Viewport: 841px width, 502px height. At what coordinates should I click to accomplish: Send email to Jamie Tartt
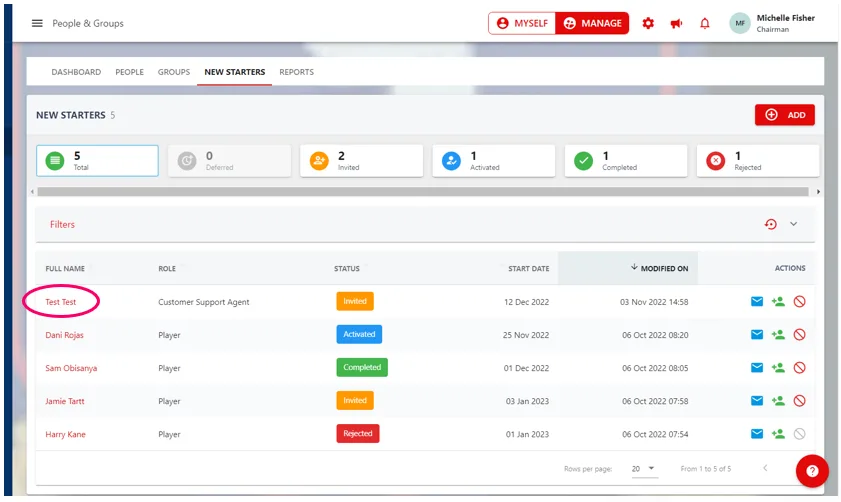coord(757,401)
